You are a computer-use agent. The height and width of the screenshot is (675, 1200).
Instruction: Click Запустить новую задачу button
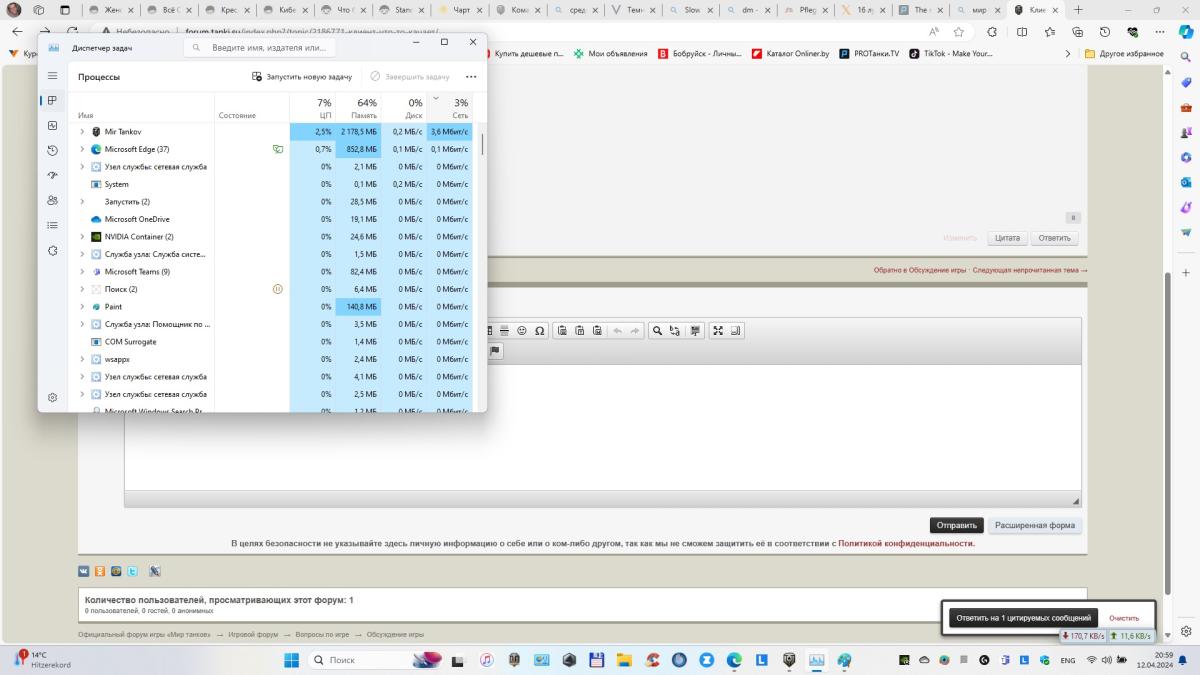(302, 76)
